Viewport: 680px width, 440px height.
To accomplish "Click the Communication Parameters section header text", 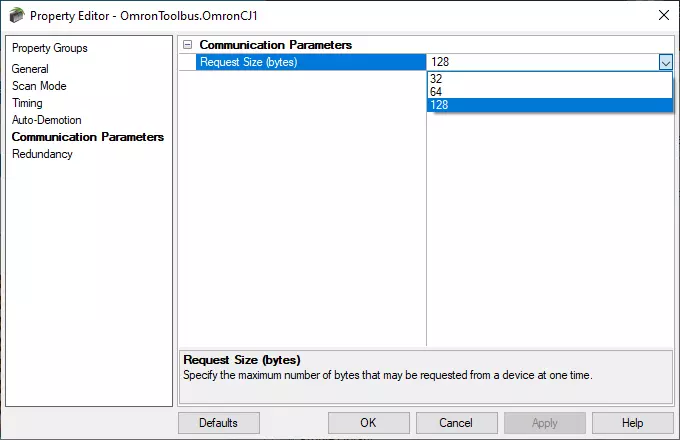I will [x=275, y=45].
